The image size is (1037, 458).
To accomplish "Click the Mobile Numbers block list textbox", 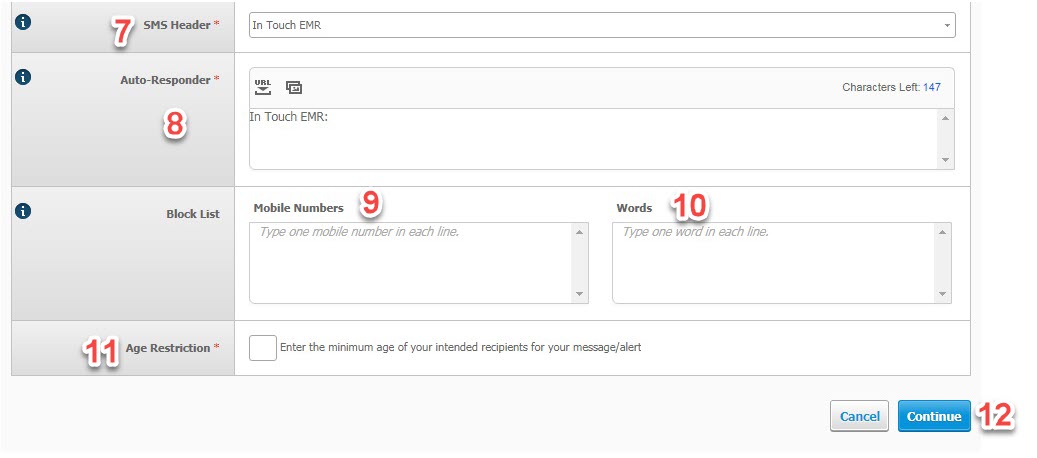I will [411, 263].
